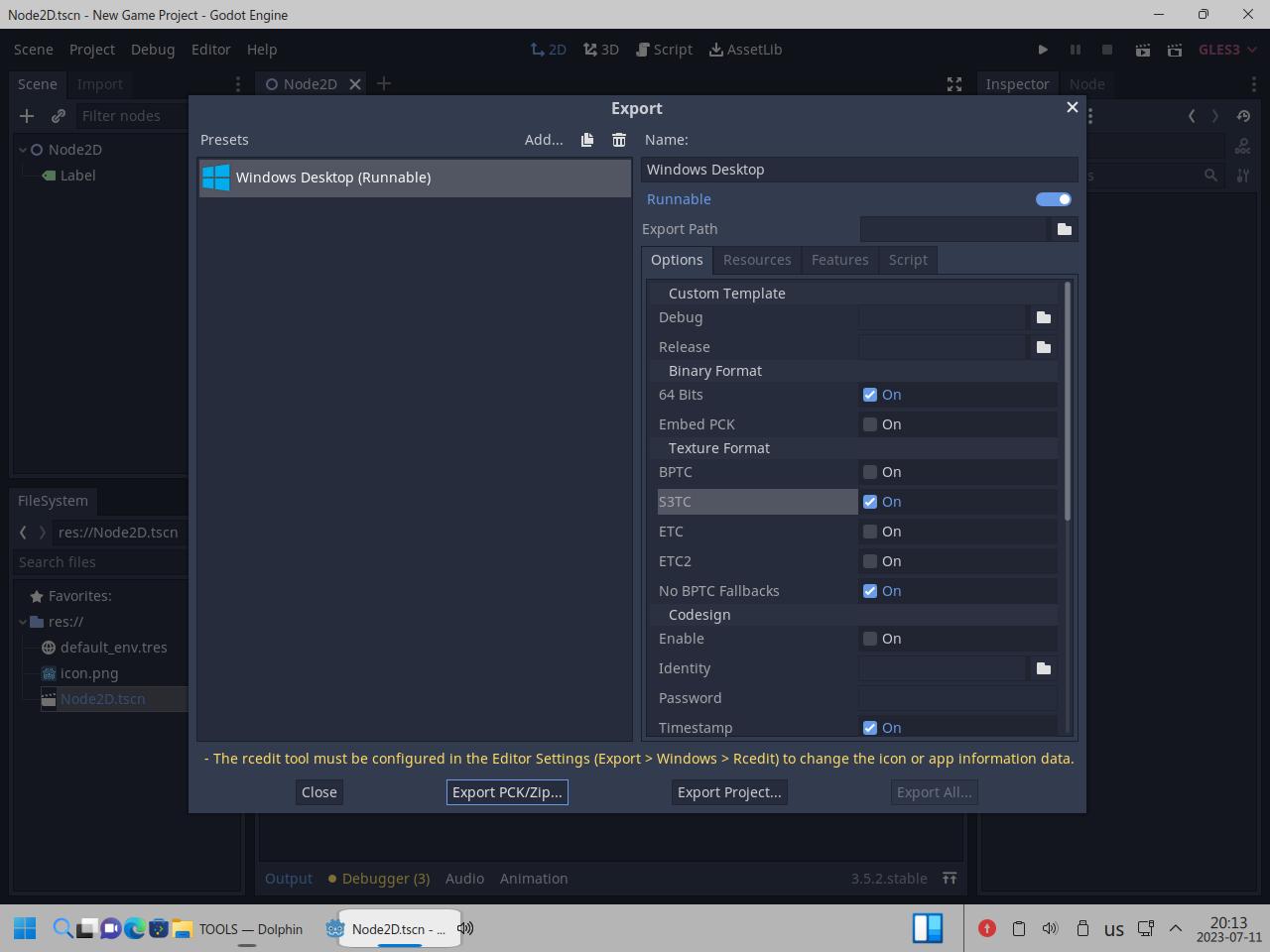Screen dimensions: 1270x952
Task: Show hidden system tray icons
Action: (x=1176, y=928)
